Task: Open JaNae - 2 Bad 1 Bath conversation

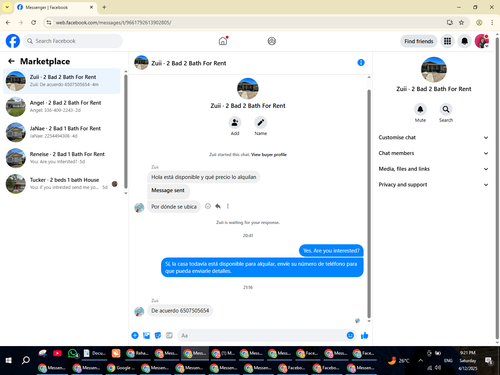Action: (x=62, y=132)
